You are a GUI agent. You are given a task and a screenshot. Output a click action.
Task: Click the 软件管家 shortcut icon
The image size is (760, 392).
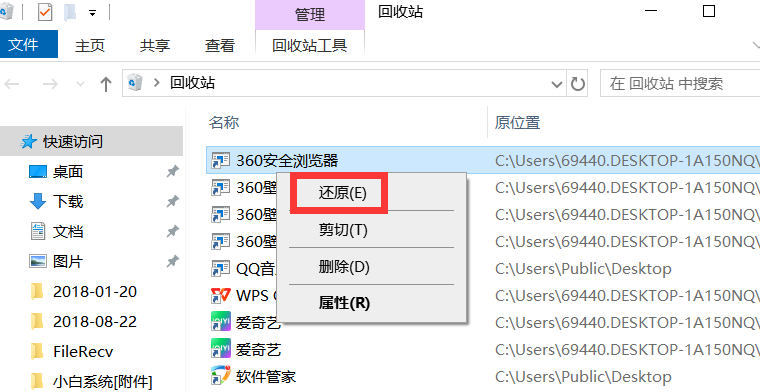coord(221,376)
